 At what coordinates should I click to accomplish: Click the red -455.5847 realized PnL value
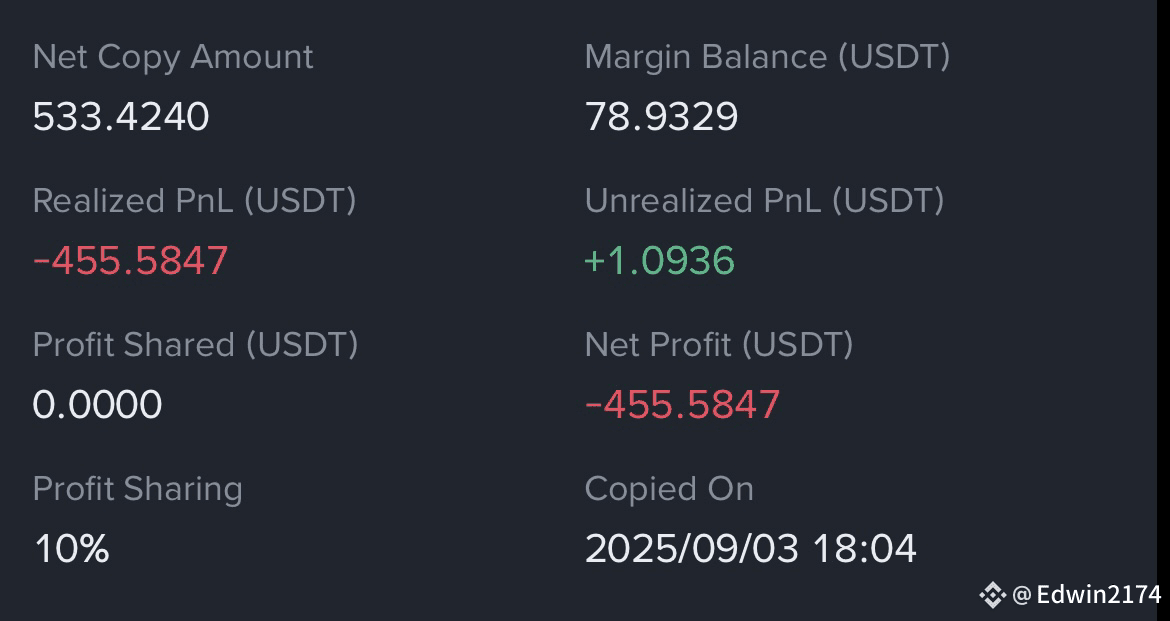(x=131, y=260)
